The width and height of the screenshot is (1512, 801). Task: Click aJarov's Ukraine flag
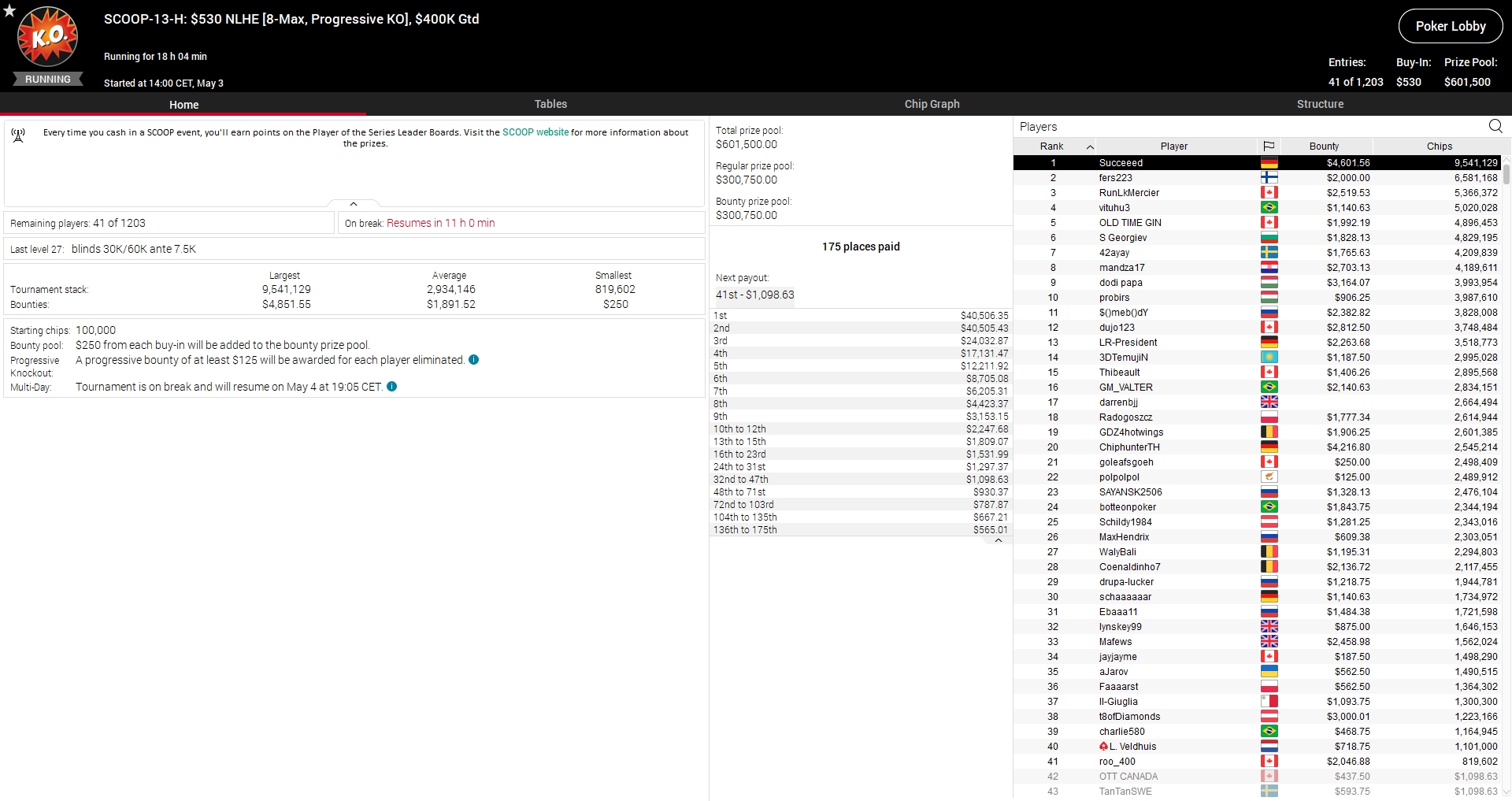tap(1269, 672)
